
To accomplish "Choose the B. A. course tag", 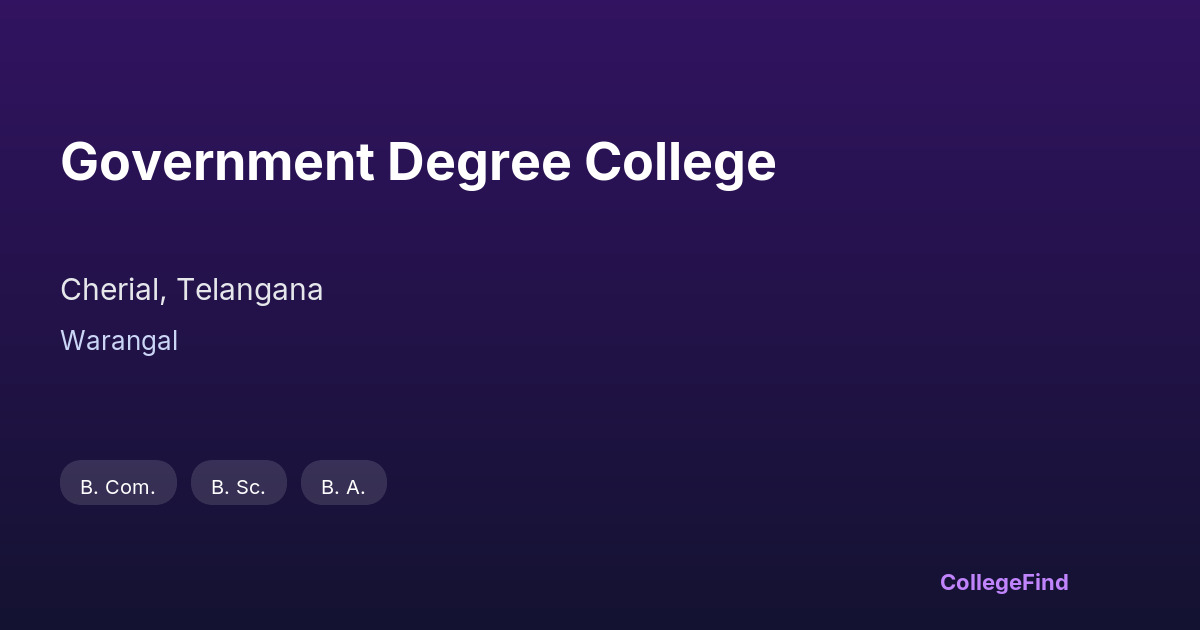I will point(343,485).
